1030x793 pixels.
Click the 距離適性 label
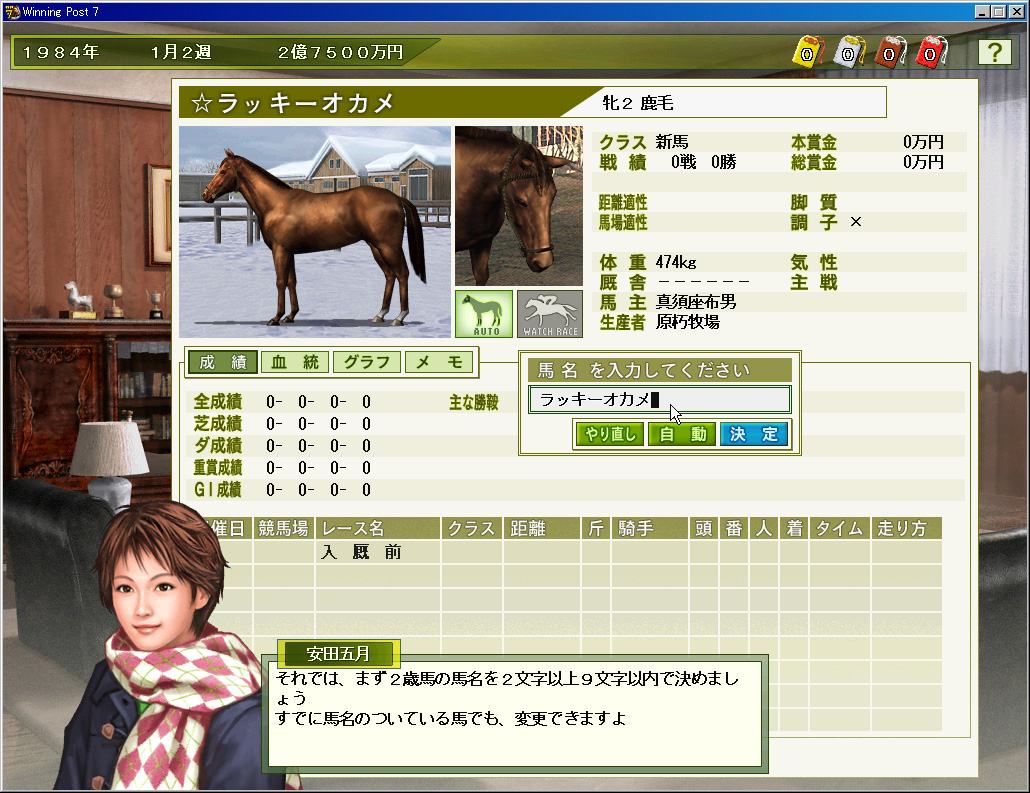click(623, 202)
